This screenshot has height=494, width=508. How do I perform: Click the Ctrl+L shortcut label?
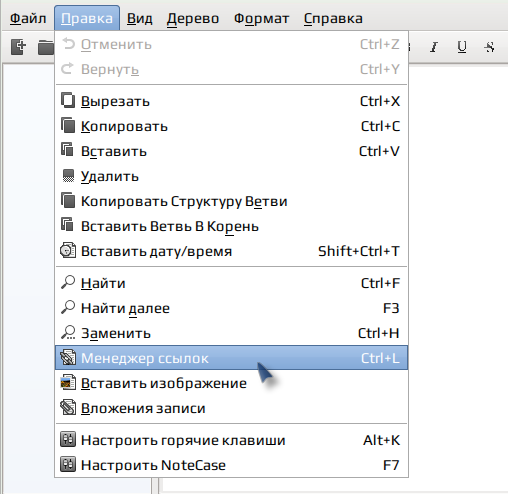tap(380, 358)
